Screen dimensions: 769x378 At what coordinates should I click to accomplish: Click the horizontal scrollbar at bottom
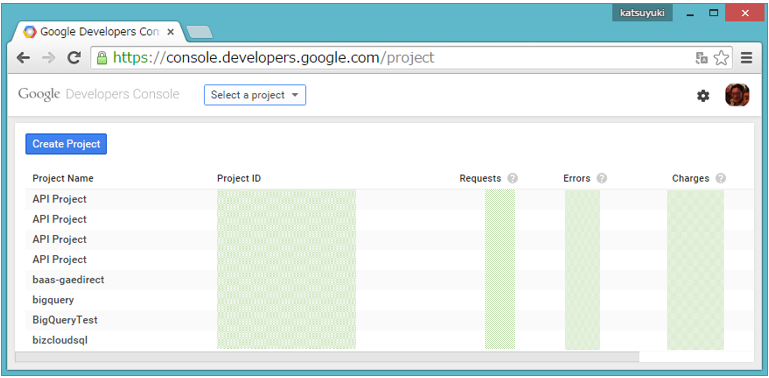tap(327, 357)
